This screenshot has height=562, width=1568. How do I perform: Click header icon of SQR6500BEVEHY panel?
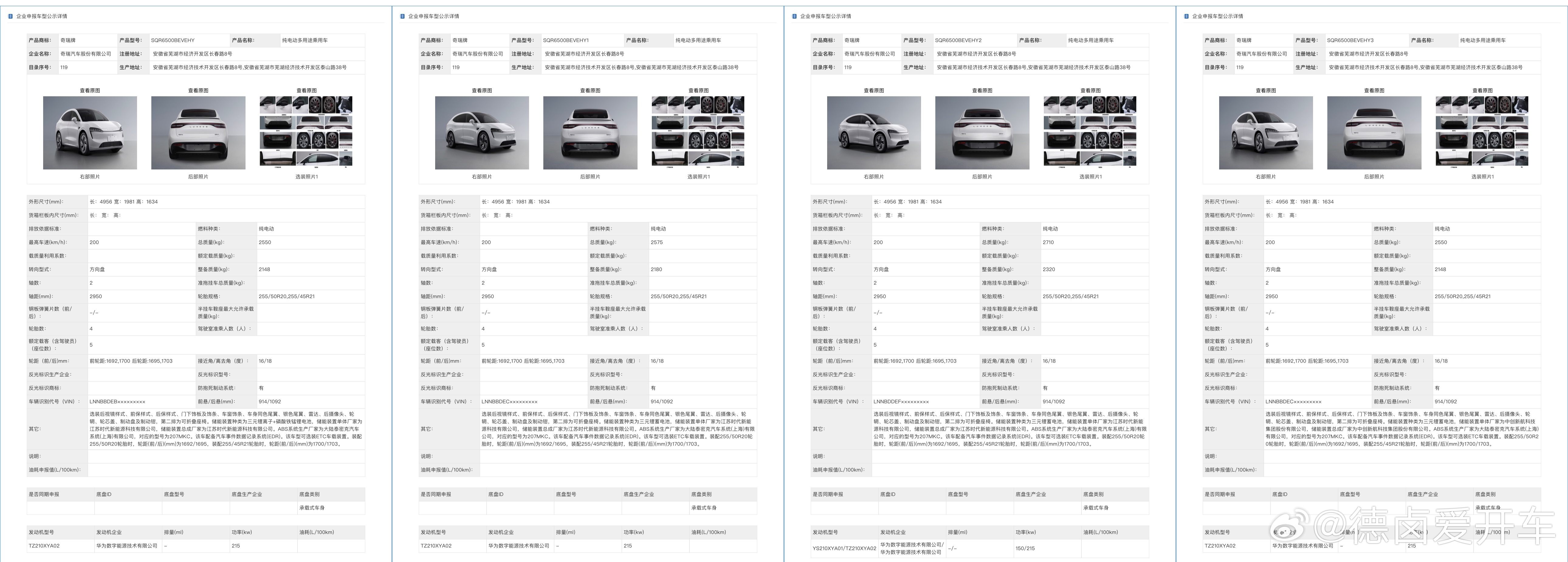tap(10, 16)
